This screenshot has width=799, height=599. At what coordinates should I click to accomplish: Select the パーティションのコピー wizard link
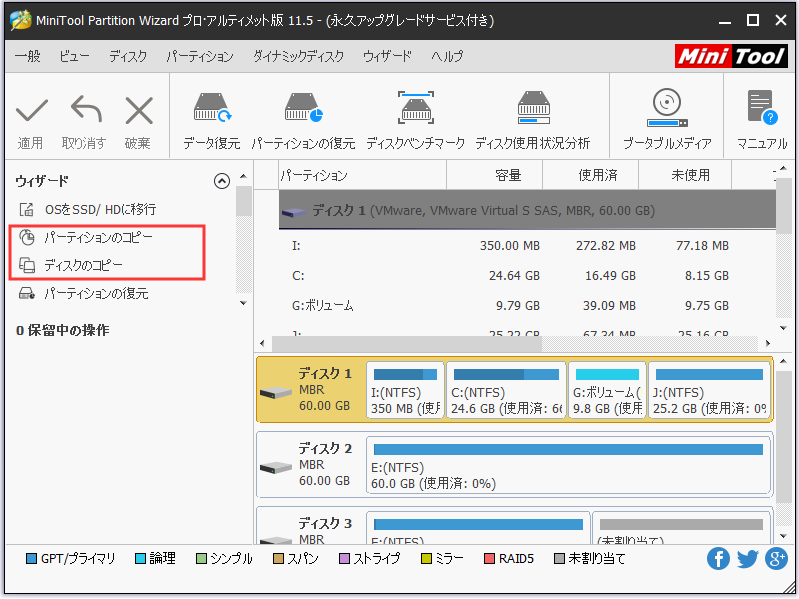point(98,237)
